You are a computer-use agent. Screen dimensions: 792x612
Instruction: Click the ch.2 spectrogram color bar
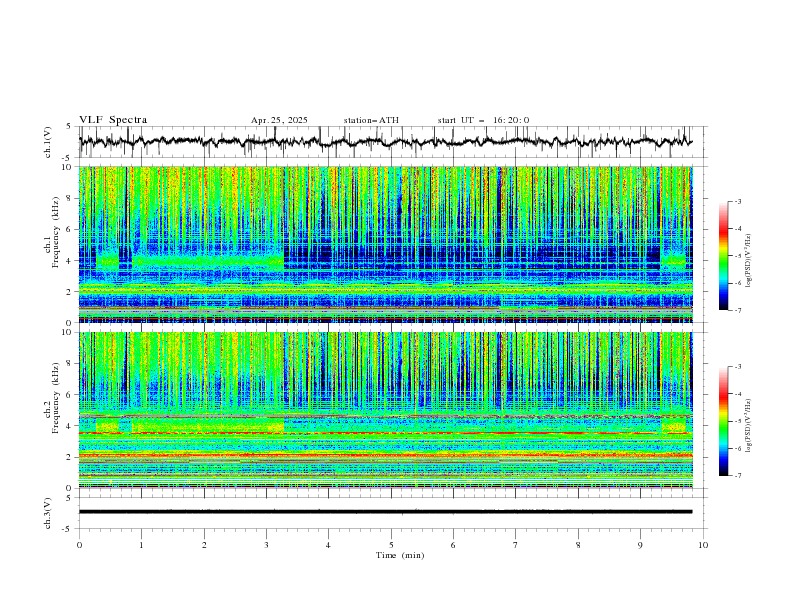723,421
